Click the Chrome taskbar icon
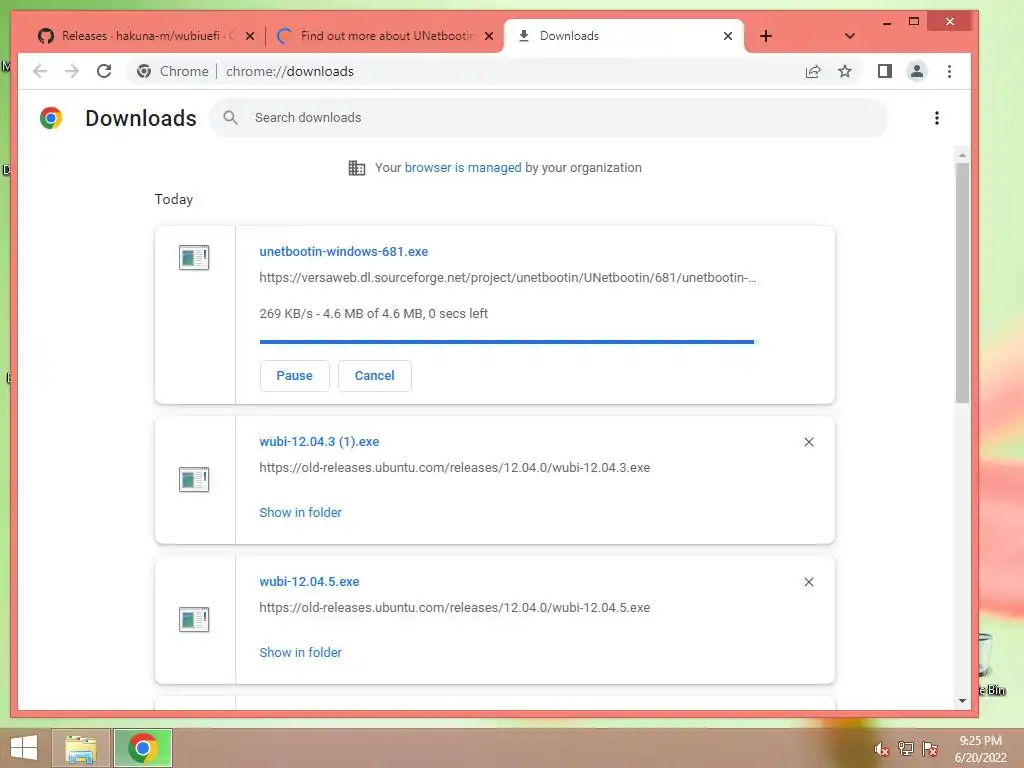Screen dimensions: 1024x768 (143, 748)
